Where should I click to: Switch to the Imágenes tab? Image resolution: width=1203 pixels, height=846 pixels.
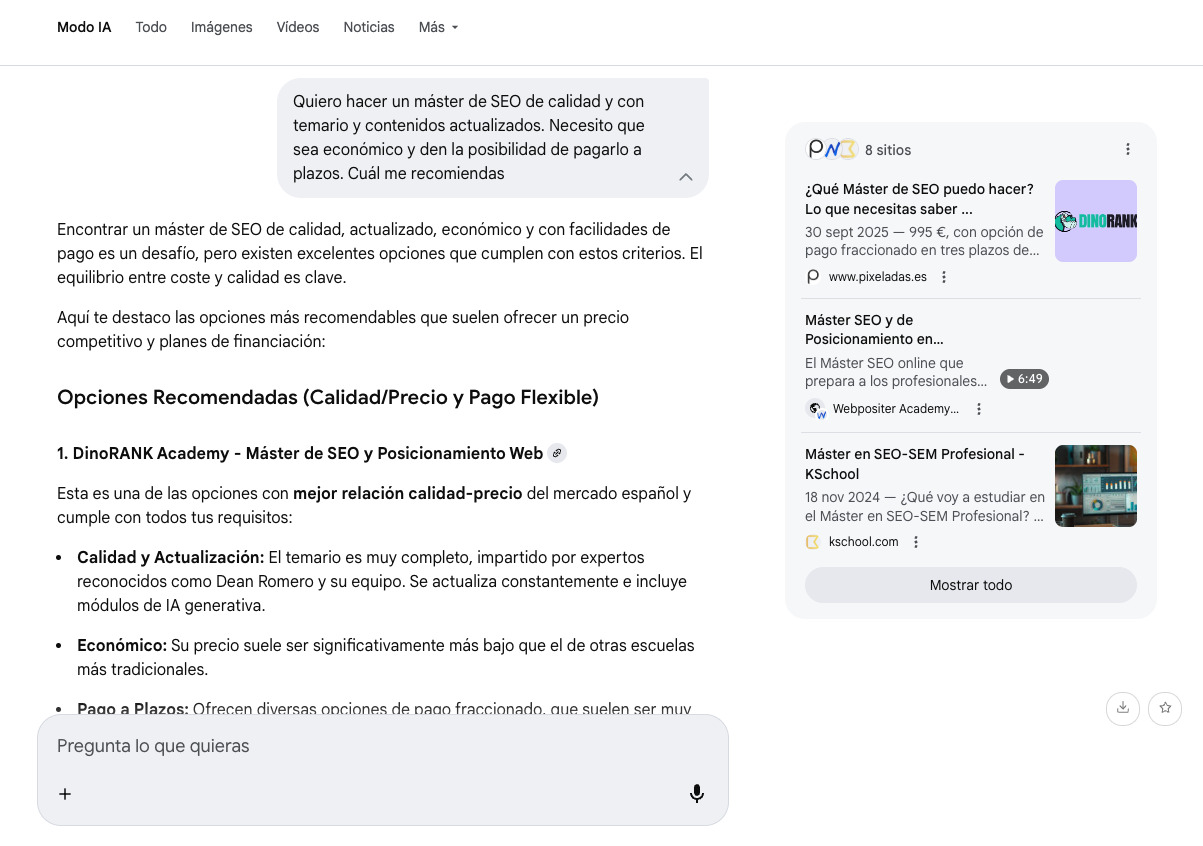221,27
